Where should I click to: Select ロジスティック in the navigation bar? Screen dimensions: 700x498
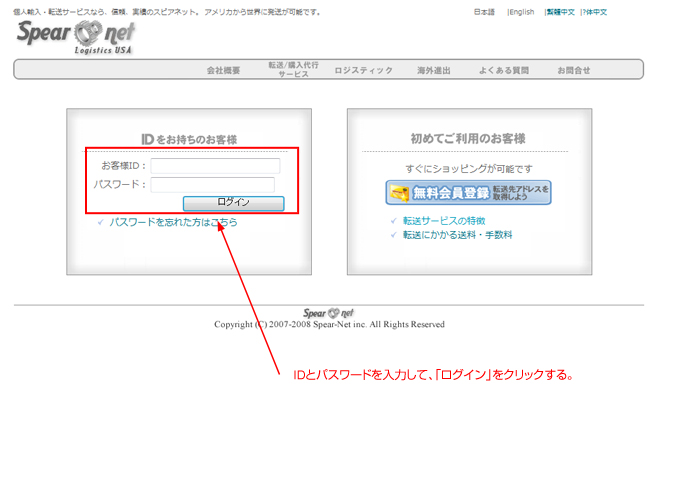[x=363, y=70]
